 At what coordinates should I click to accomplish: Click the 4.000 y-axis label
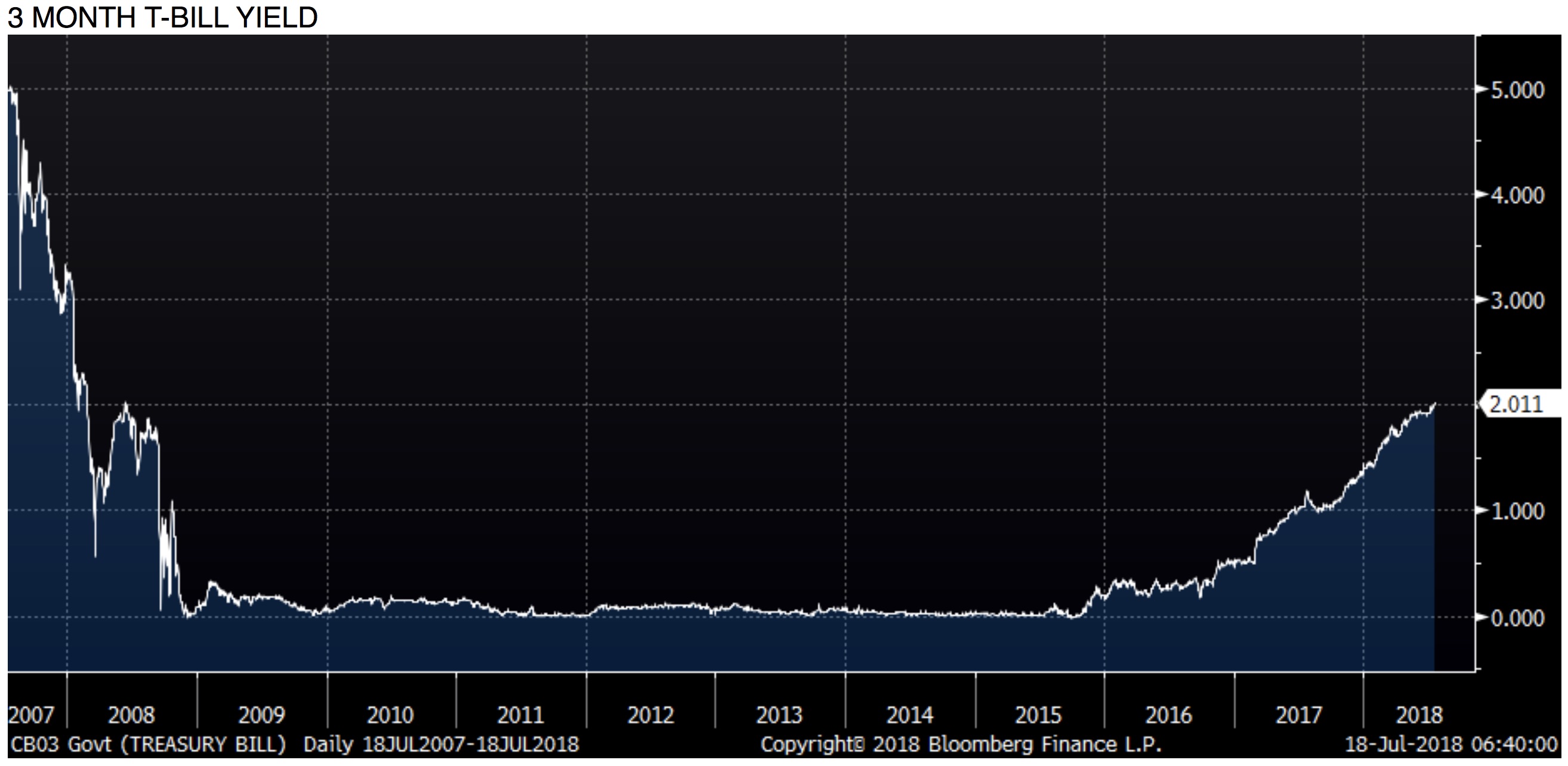1517,196
